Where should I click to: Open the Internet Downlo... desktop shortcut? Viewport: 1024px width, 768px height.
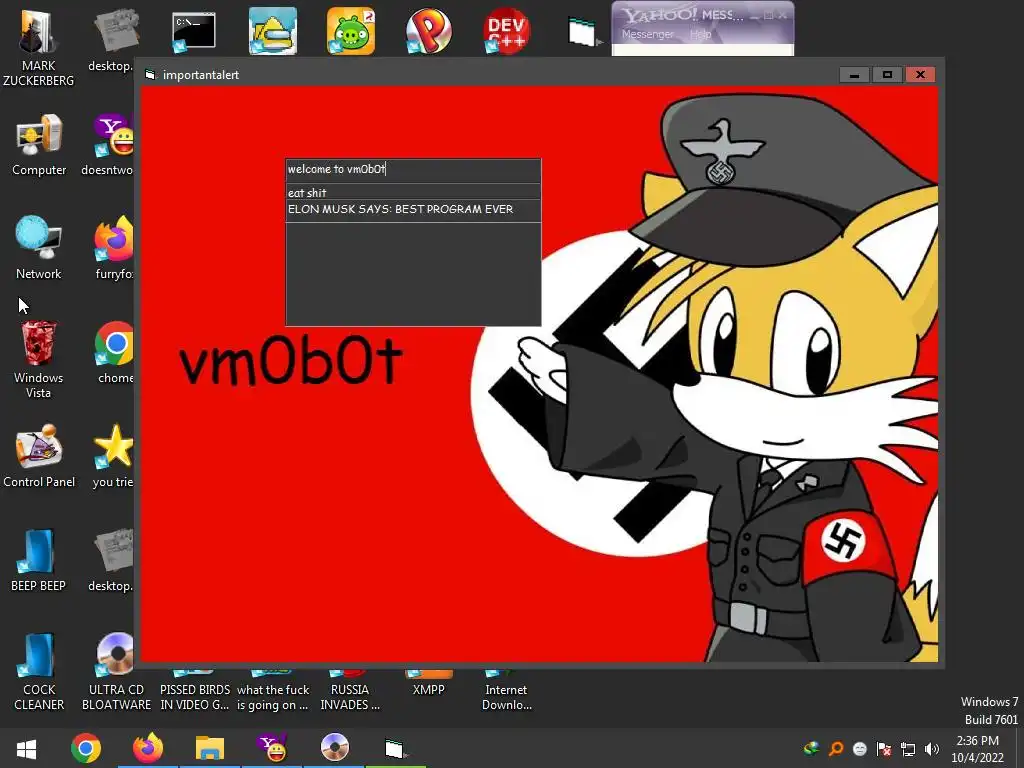(507, 690)
